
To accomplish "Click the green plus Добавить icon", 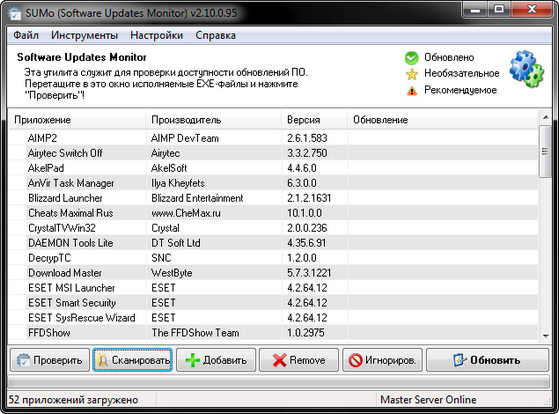I will coord(192,360).
